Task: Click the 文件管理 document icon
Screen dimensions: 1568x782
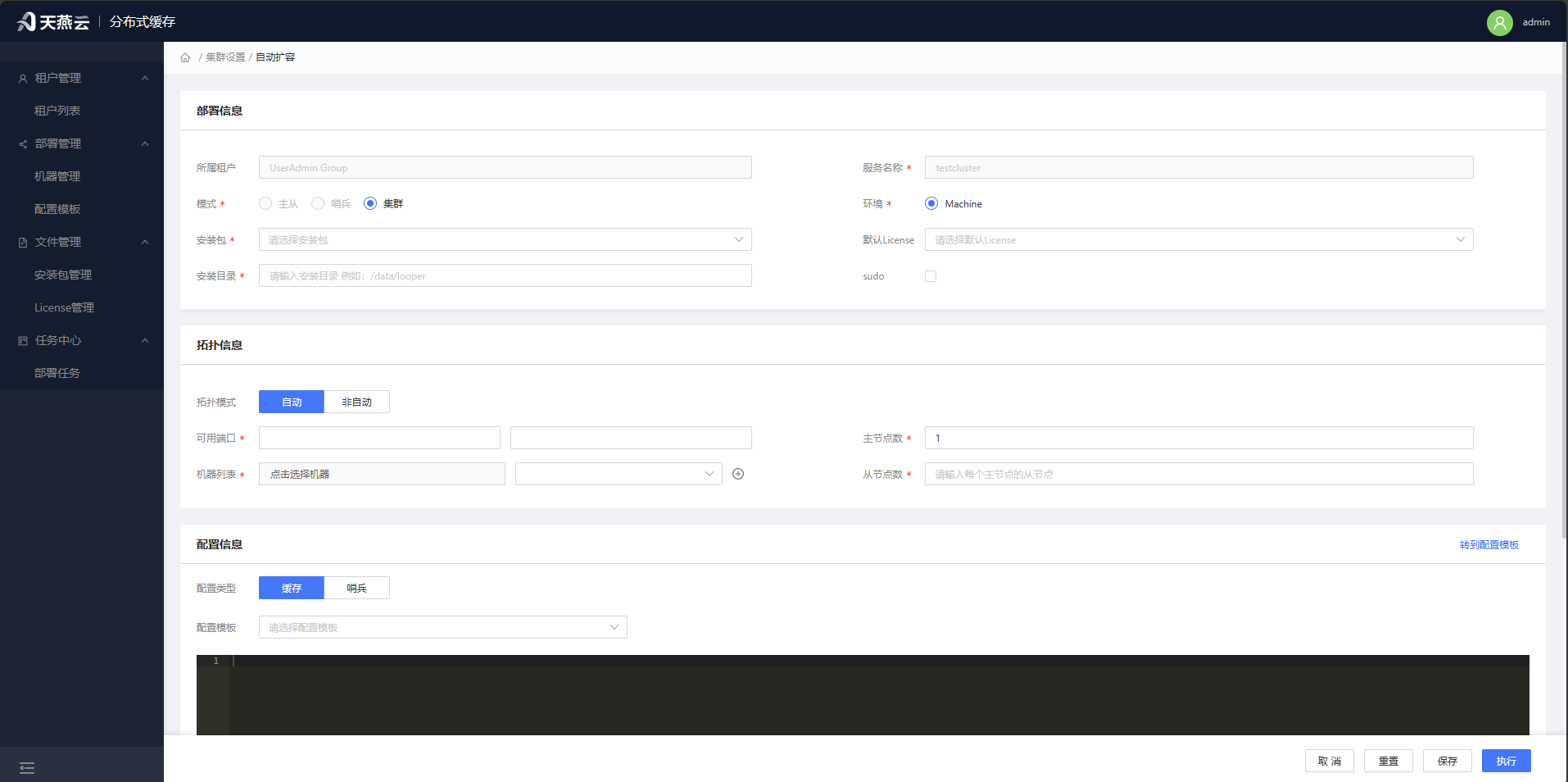Action: click(x=23, y=242)
